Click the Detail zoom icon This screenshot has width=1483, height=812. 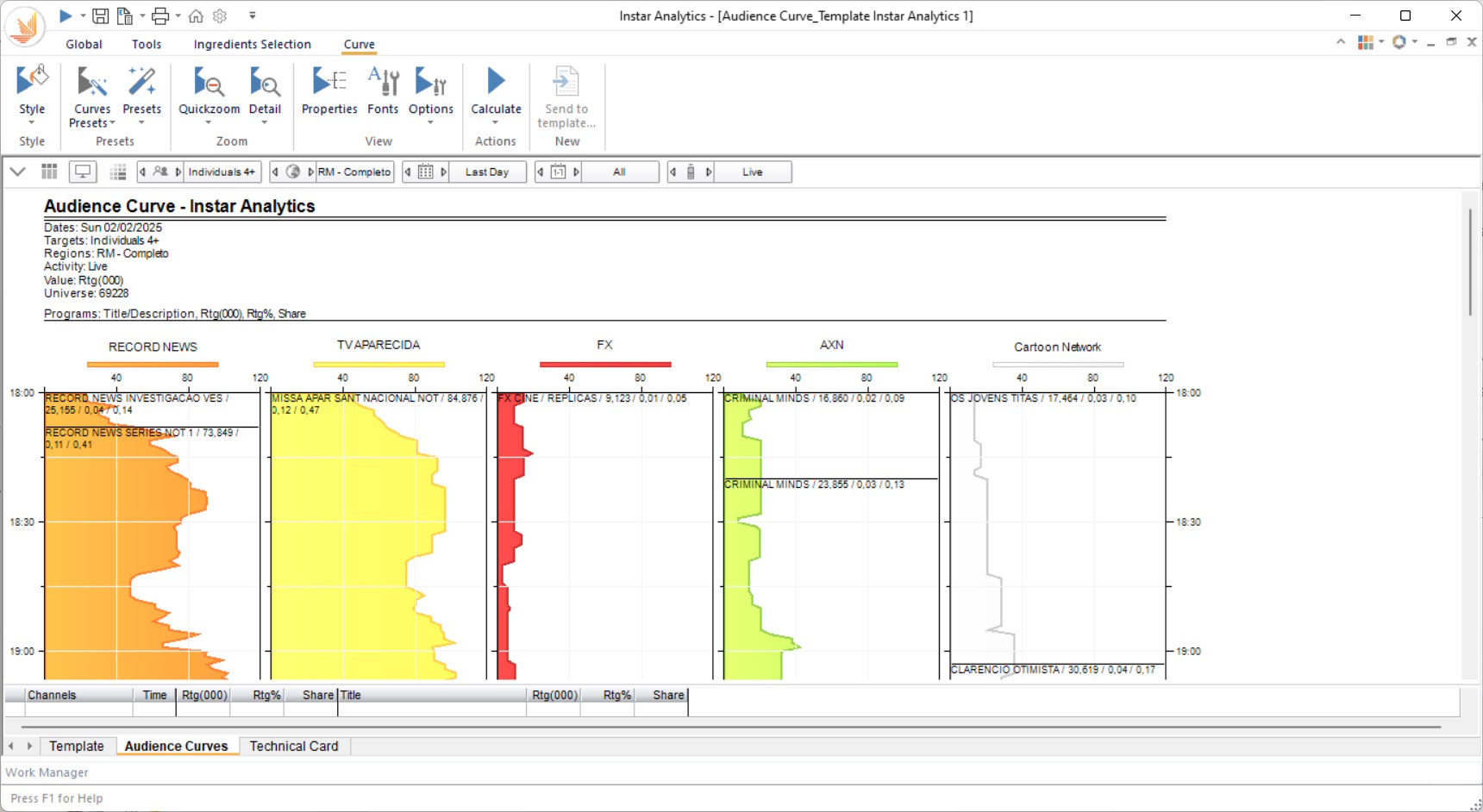click(265, 84)
